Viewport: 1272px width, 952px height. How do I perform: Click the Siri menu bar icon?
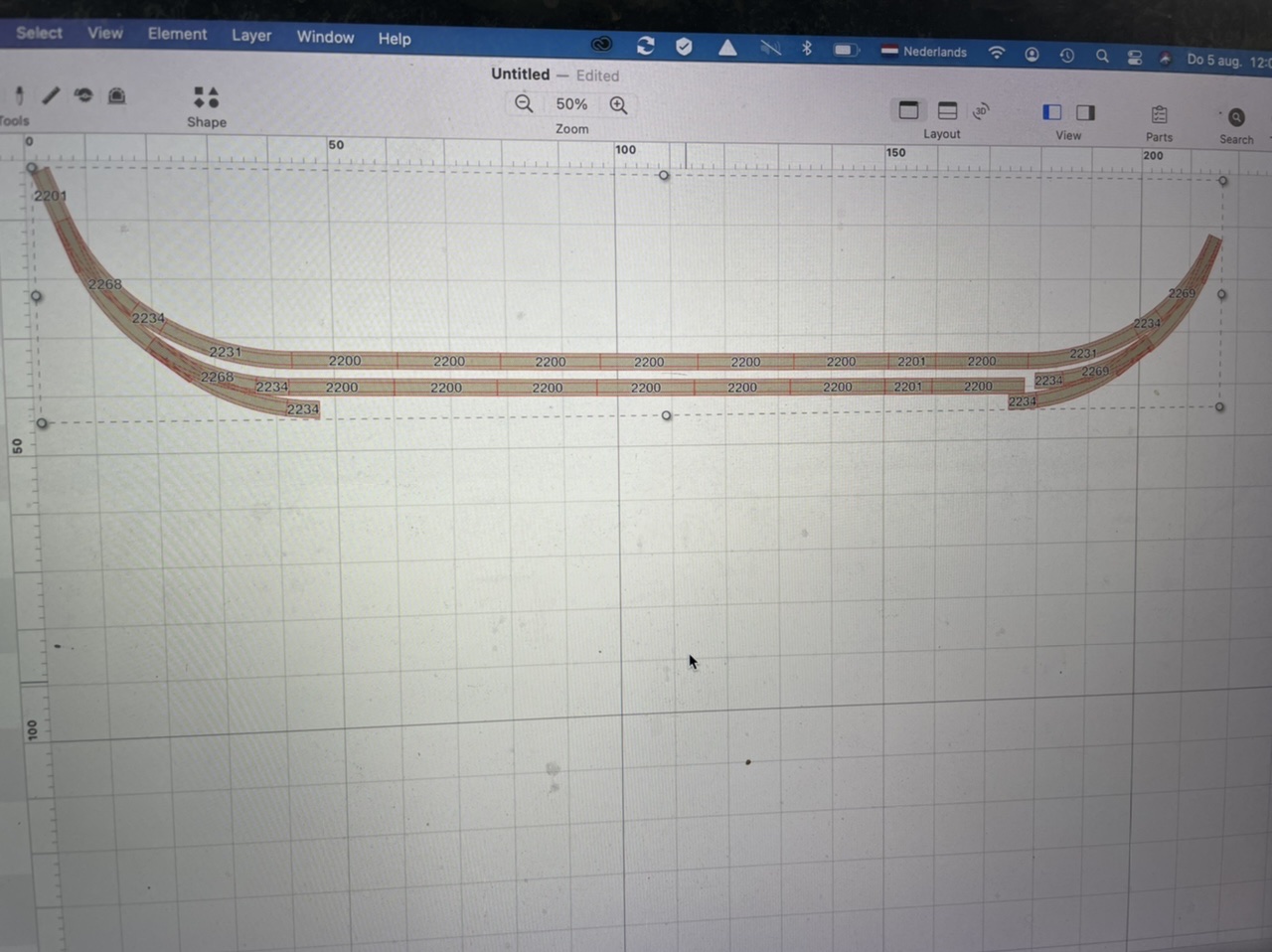(1165, 58)
